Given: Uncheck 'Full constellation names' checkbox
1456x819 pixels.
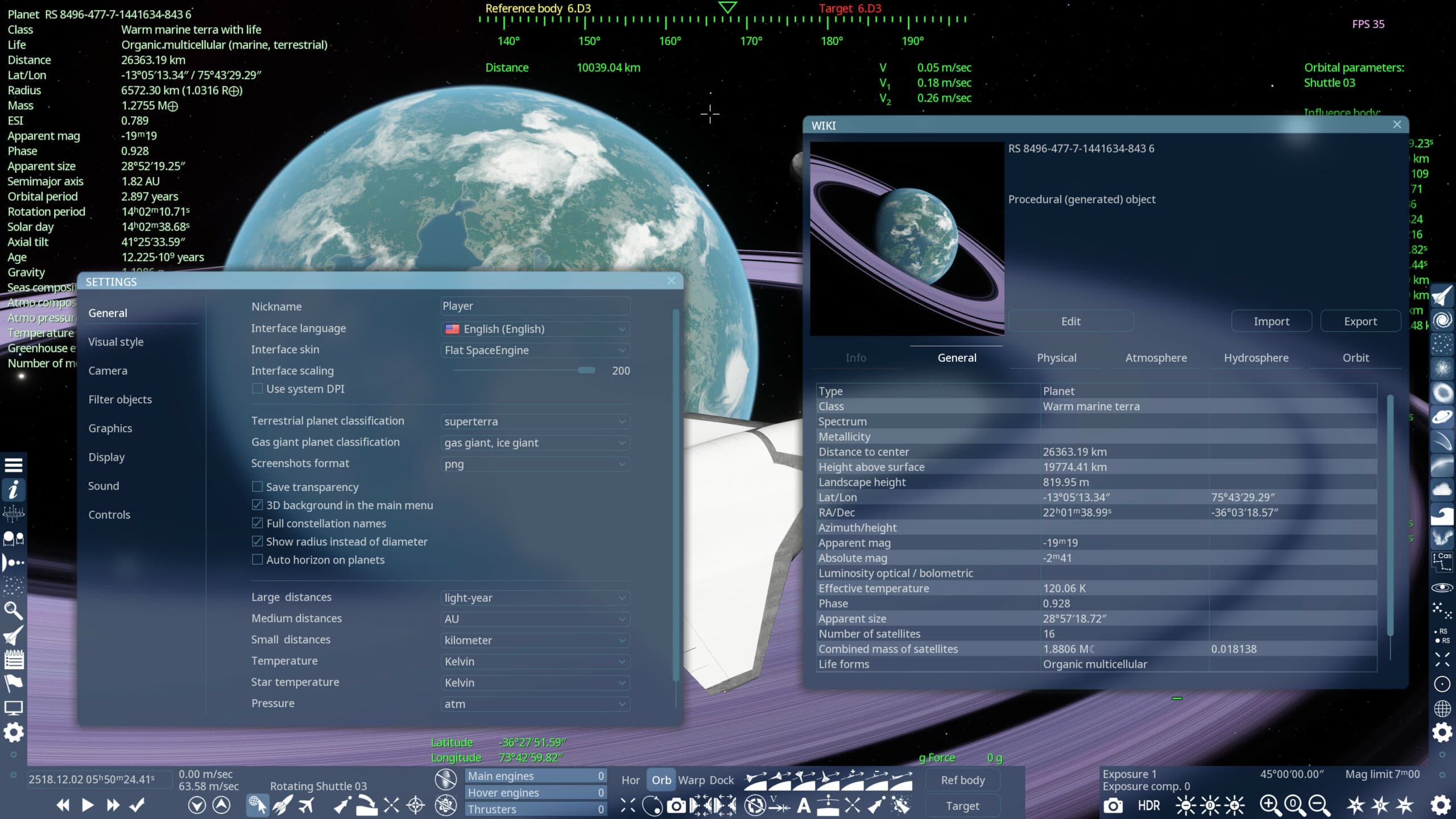Looking at the screenshot, I should (257, 523).
